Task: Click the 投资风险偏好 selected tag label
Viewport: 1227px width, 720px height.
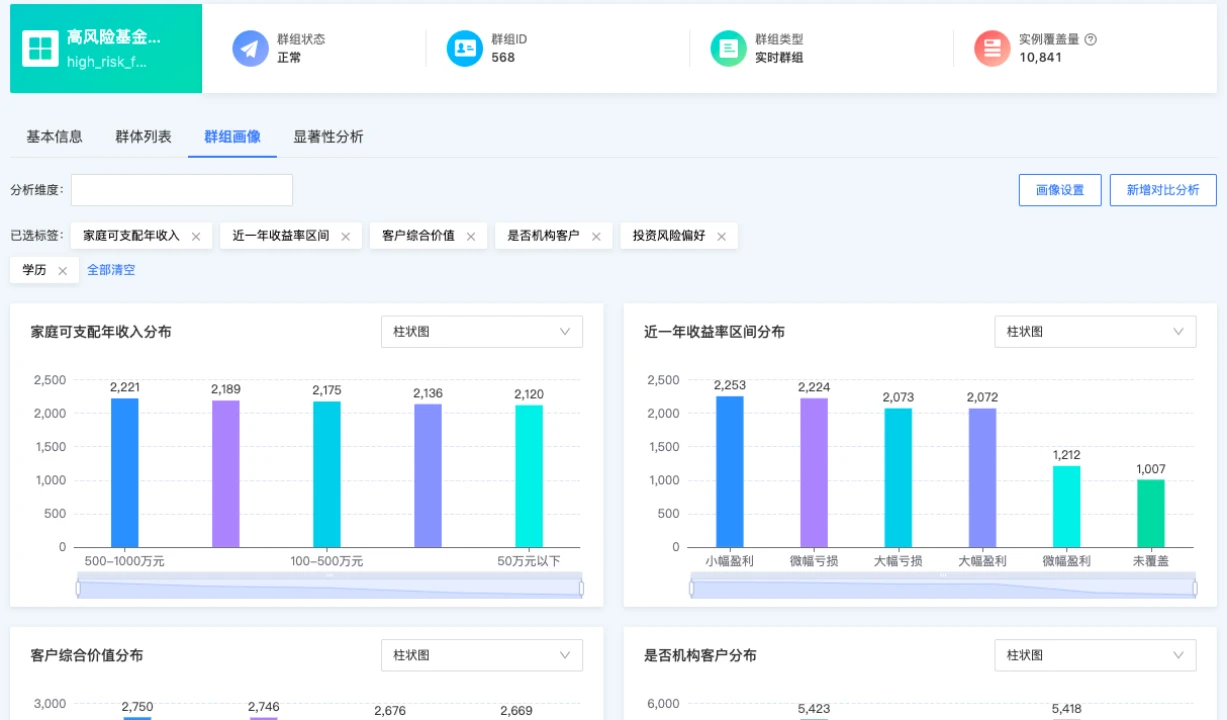Action: tap(668, 236)
